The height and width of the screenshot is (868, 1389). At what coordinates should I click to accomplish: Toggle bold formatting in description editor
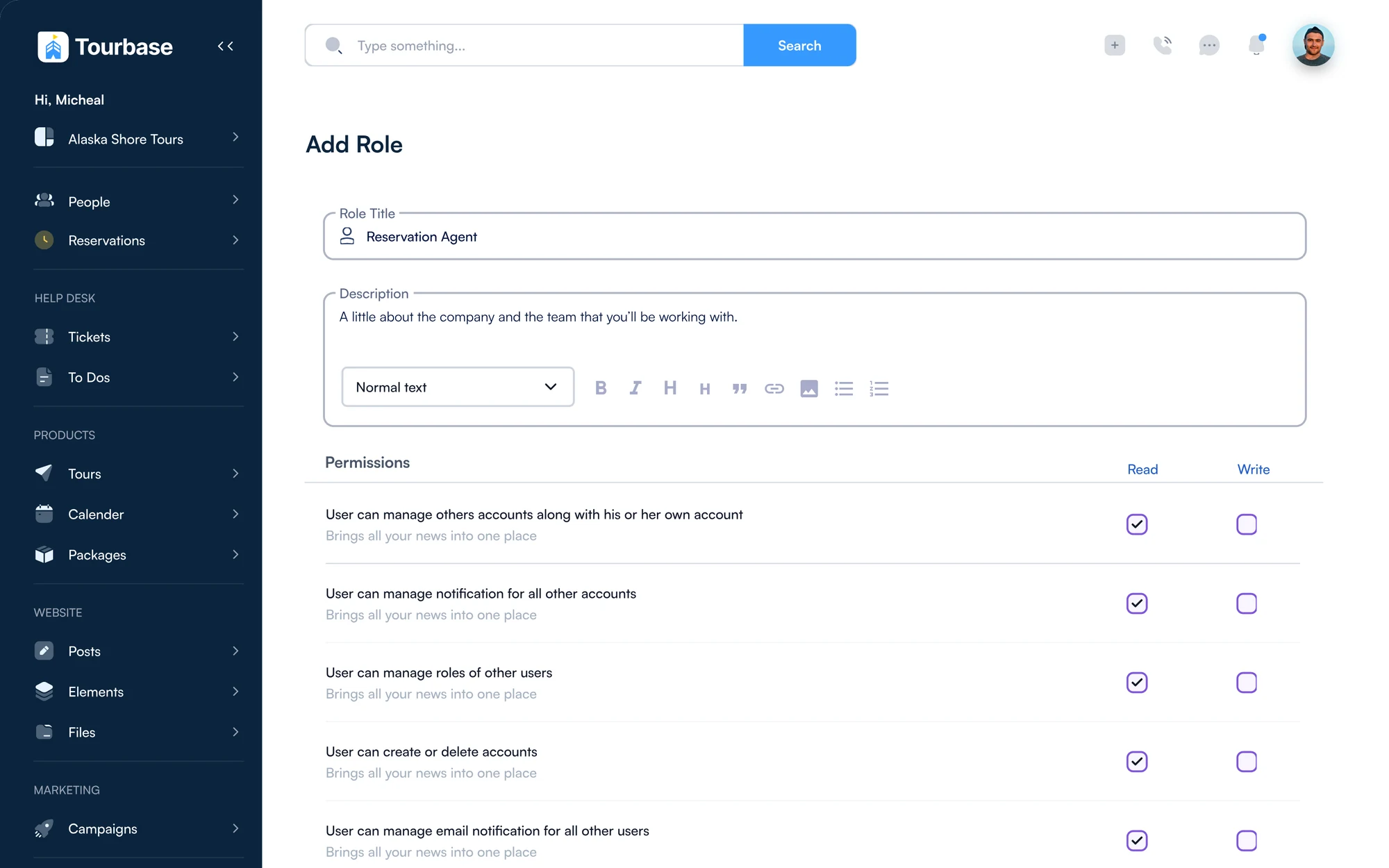click(x=601, y=388)
